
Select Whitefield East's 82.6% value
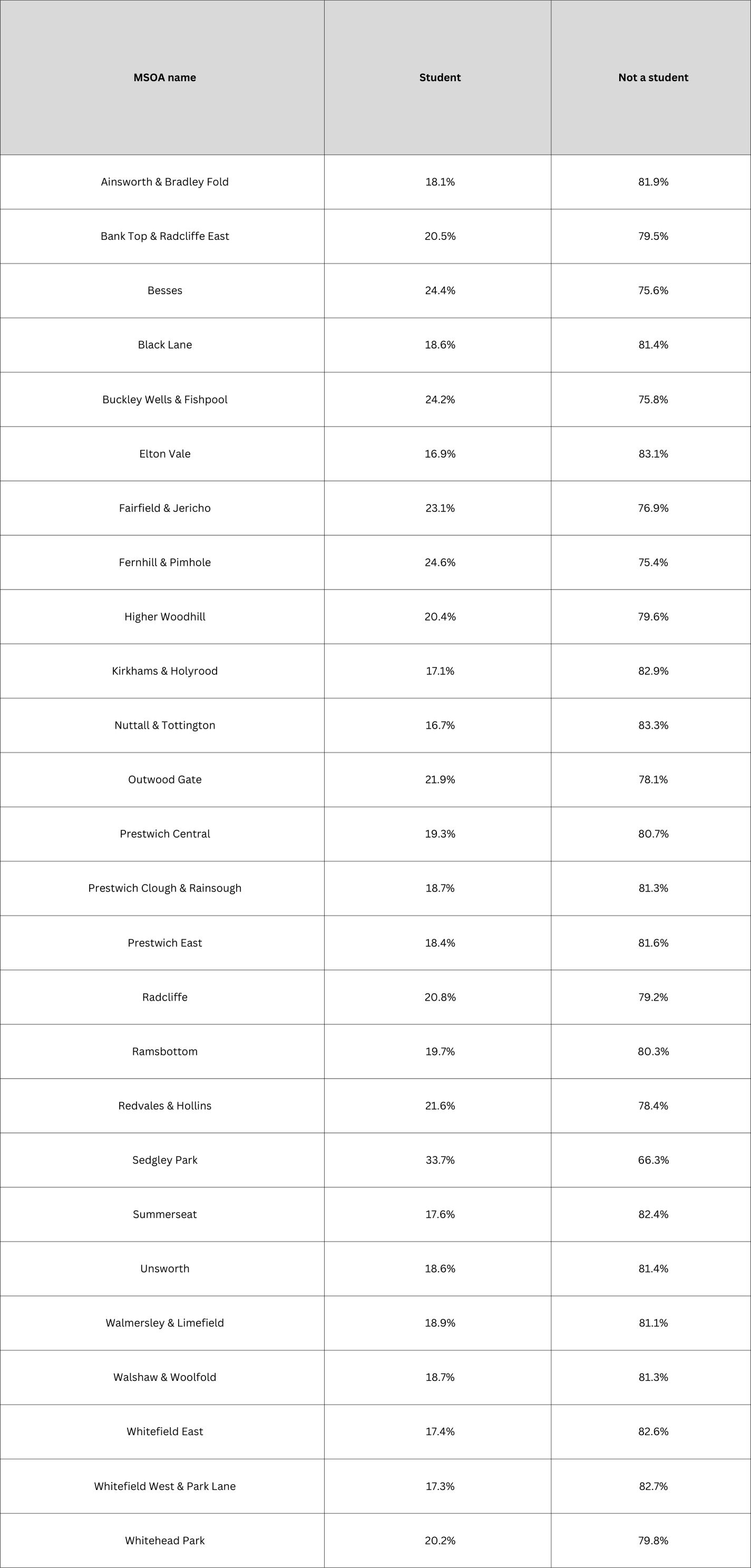[653, 1431]
